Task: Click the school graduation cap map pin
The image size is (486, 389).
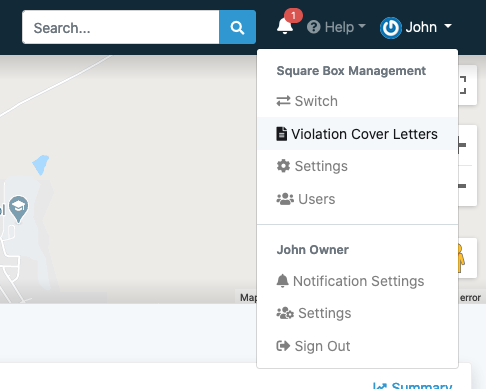Action: click(x=18, y=209)
